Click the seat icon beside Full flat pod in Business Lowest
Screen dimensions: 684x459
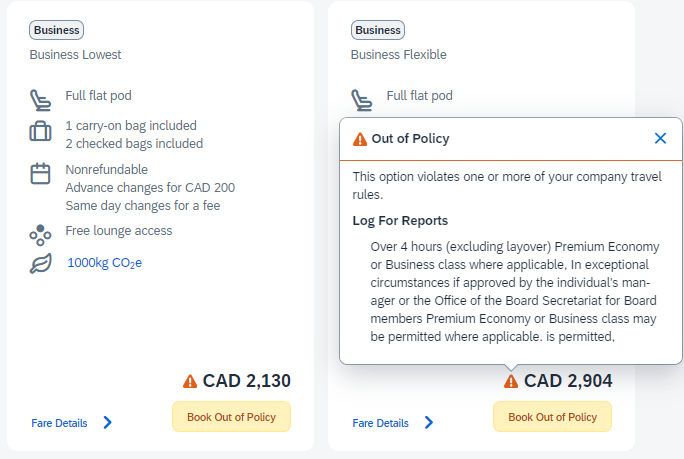click(x=40, y=100)
